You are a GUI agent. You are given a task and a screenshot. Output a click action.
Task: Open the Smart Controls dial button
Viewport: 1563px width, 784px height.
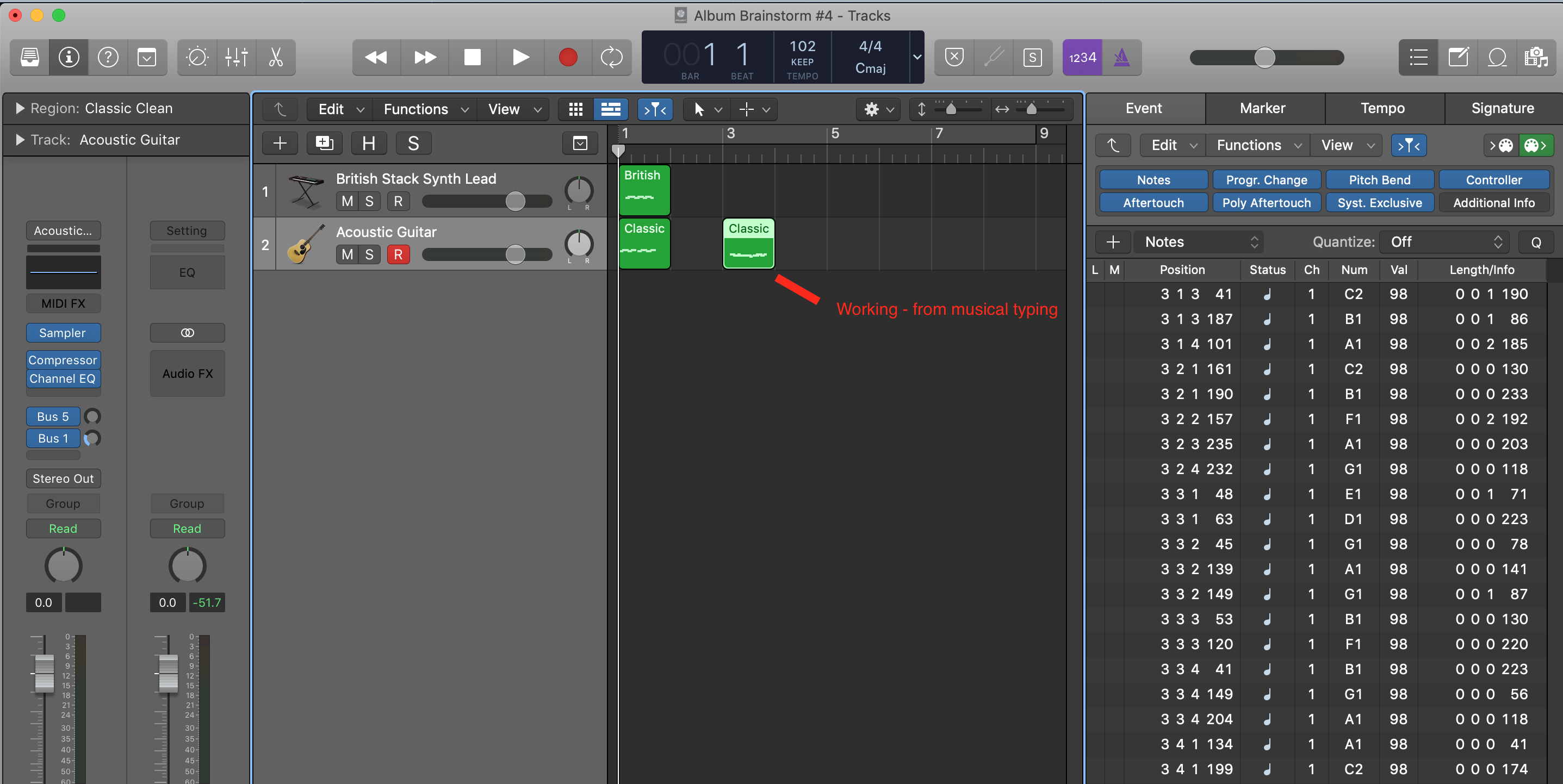[197, 58]
